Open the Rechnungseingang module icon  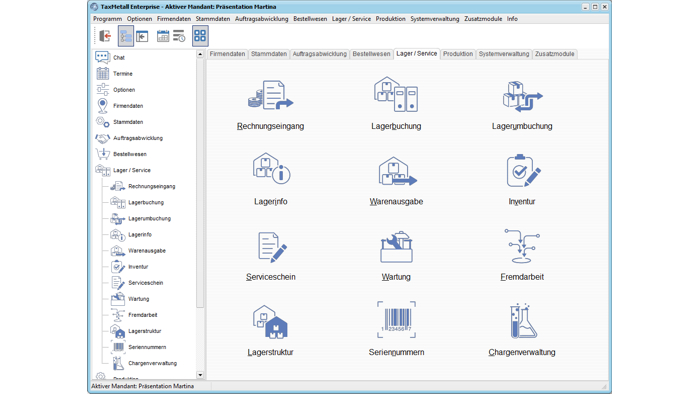click(x=271, y=95)
